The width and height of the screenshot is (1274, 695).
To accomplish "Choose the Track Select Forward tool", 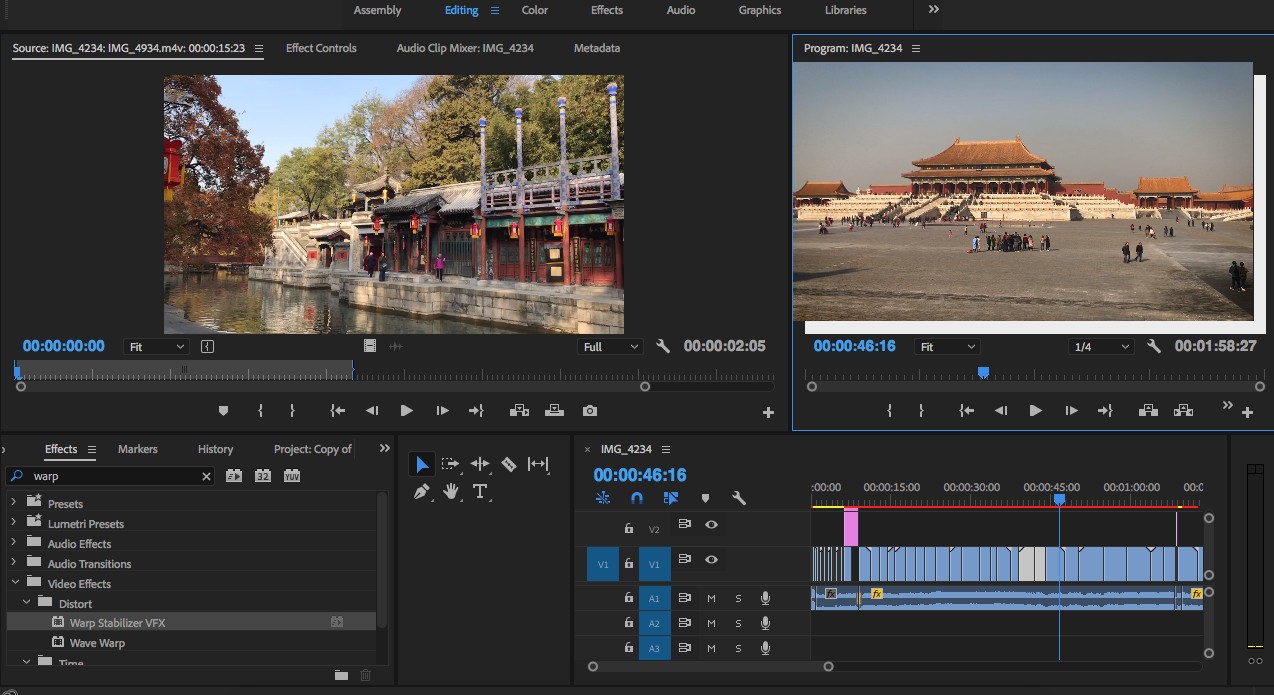I will (451, 464).
